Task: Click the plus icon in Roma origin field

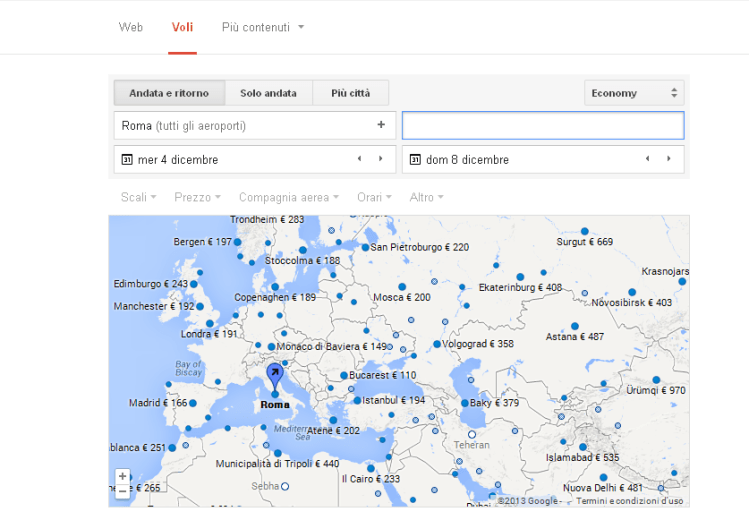Action: click(380, 125)
